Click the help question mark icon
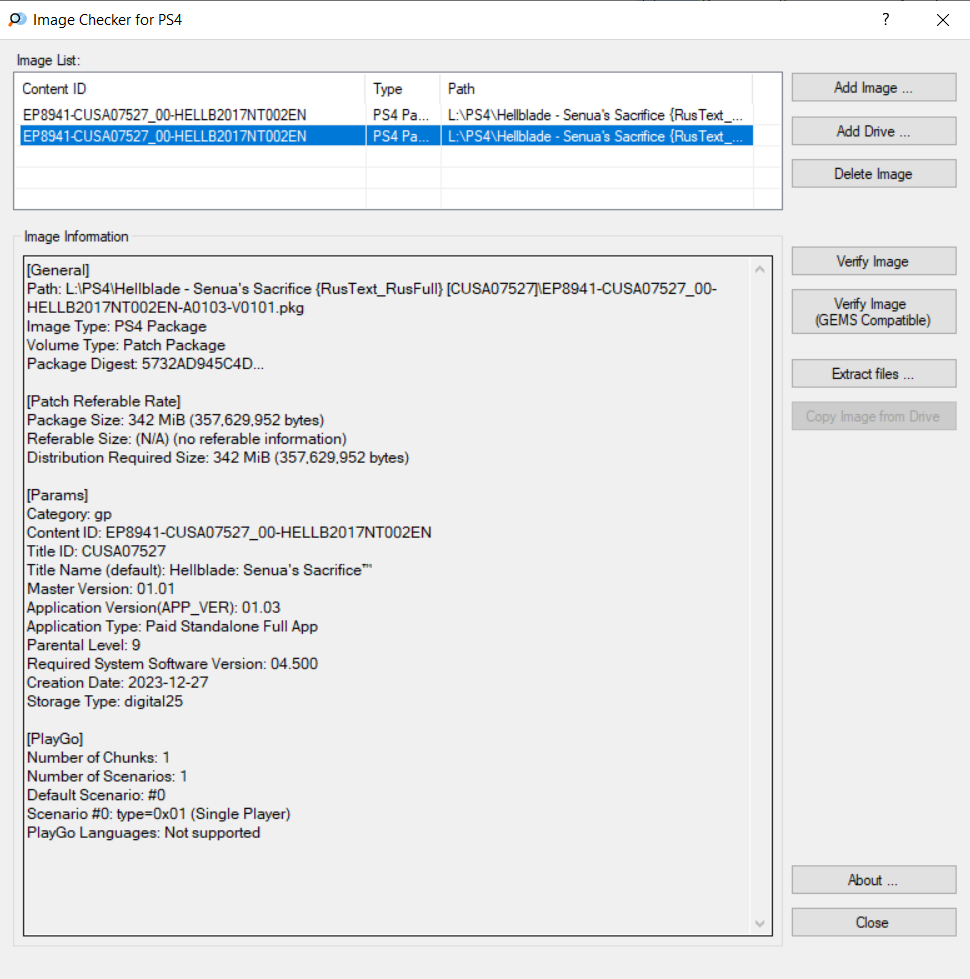The image size is (970, 979). [x=885, y=19]
